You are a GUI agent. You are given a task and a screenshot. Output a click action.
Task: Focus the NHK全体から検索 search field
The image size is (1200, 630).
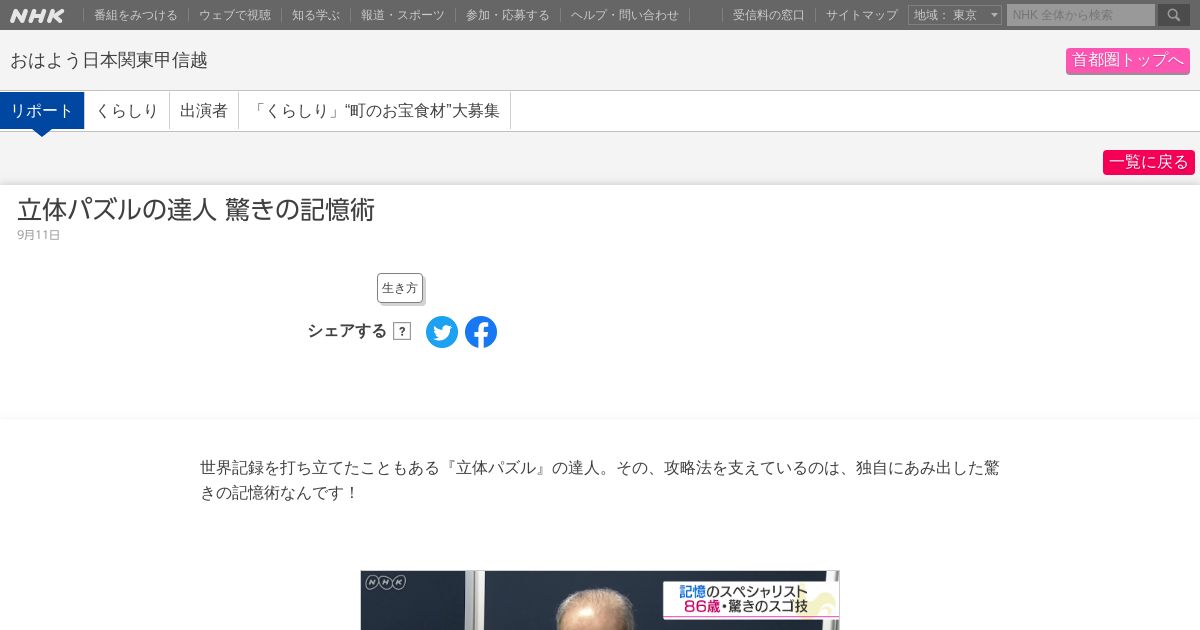click(1081, 15)
